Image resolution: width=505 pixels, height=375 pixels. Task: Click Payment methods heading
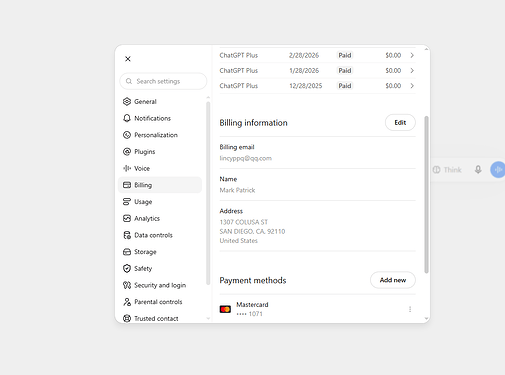pyautogui.click(x=253, y=281)
